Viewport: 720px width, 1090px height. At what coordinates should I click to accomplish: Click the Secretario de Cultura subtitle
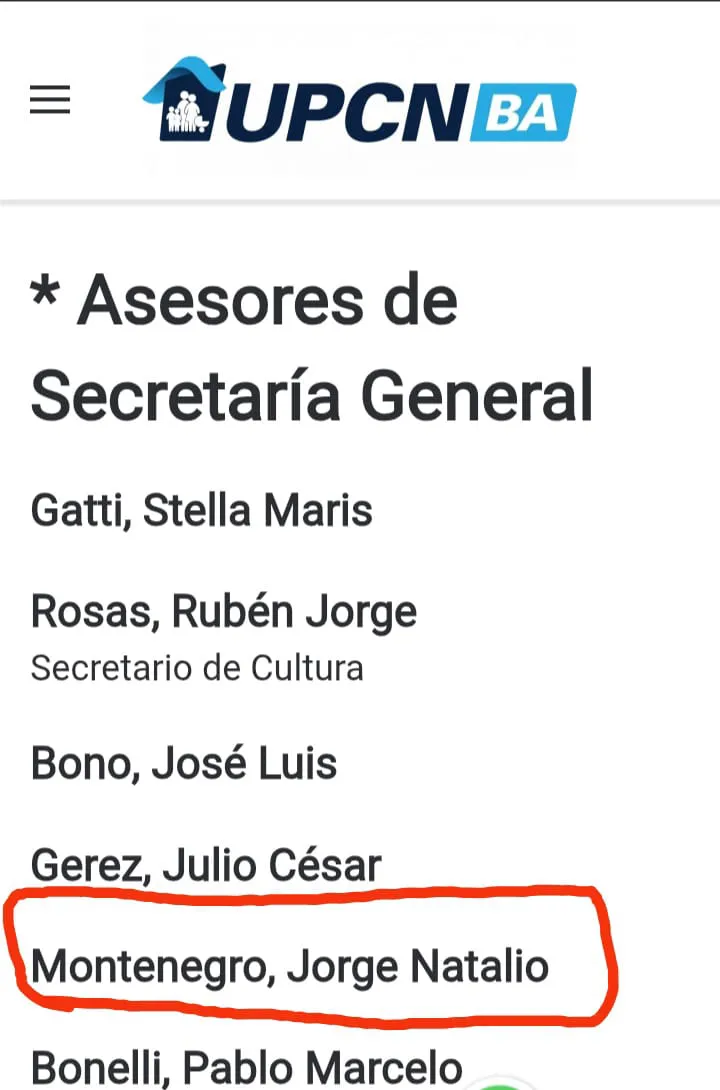coord(197,668)
